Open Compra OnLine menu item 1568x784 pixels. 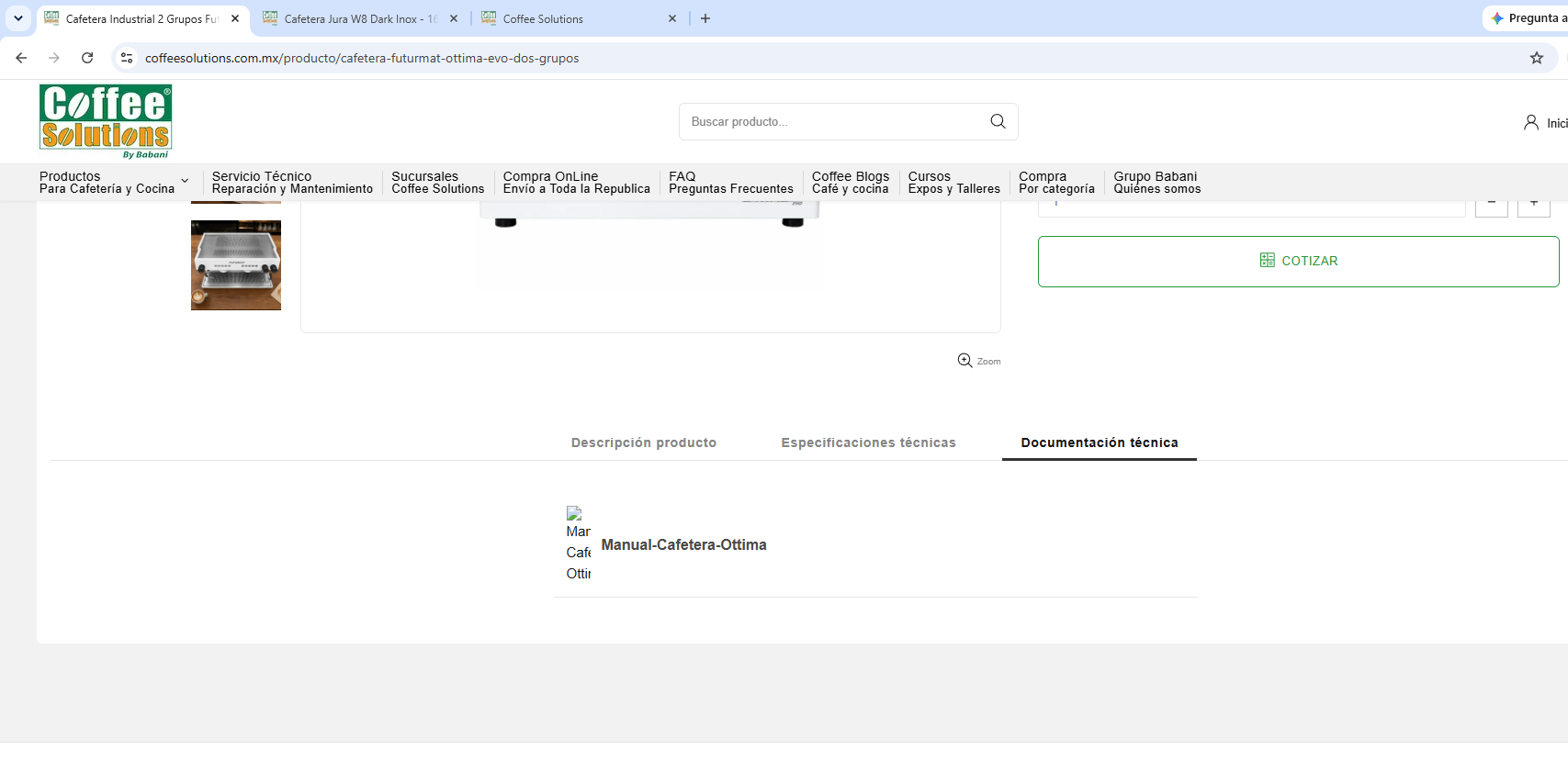576,182
